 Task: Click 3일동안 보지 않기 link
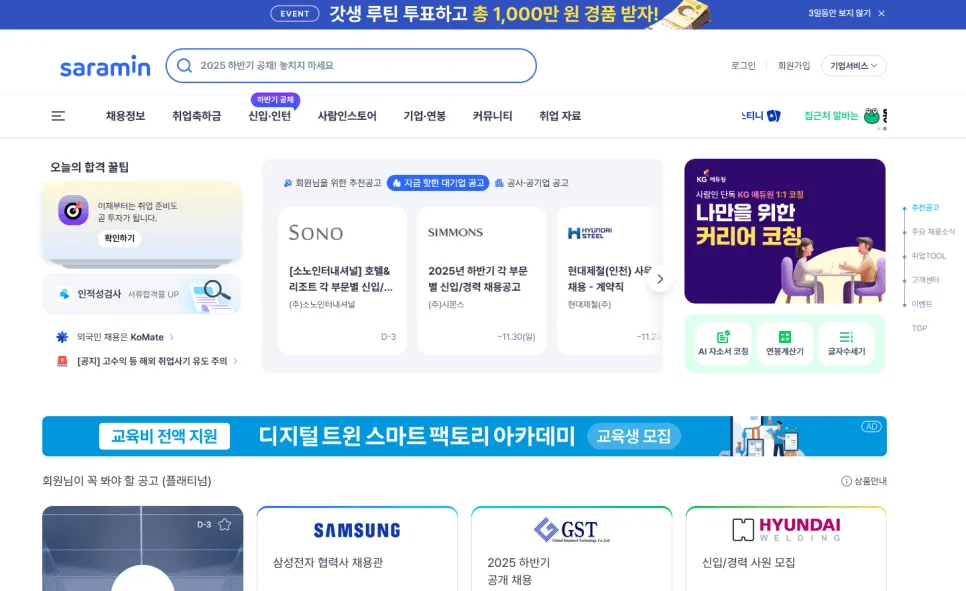click(x=839, y=13)
